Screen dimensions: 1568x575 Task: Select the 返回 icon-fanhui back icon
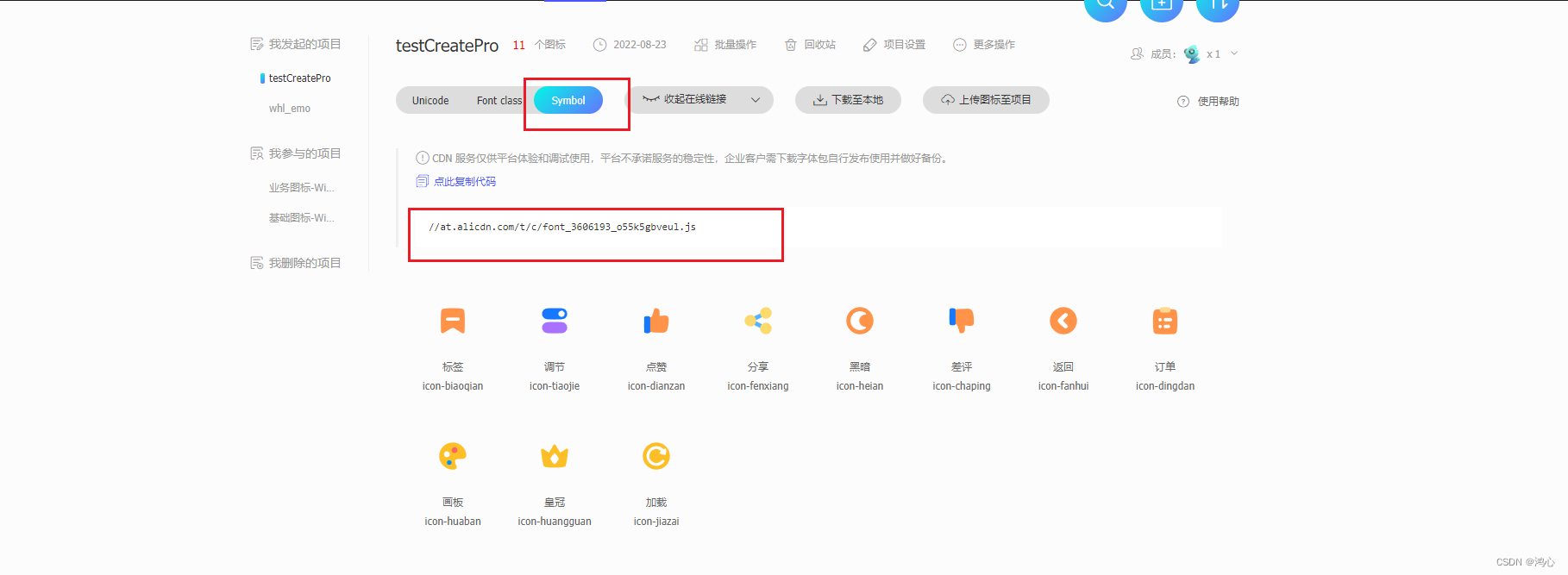[1063, 321]
